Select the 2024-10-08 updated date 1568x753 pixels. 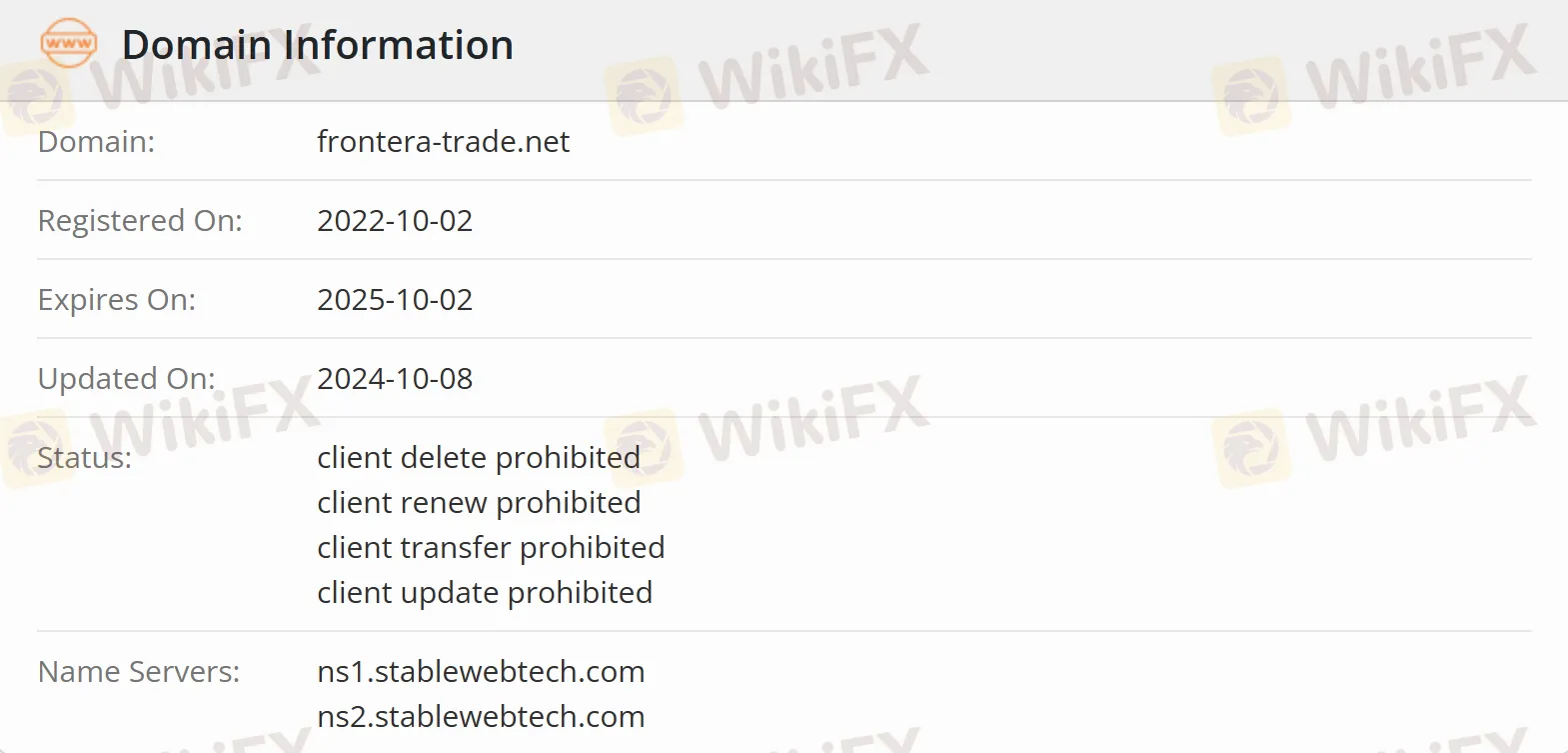pos(395,379)
